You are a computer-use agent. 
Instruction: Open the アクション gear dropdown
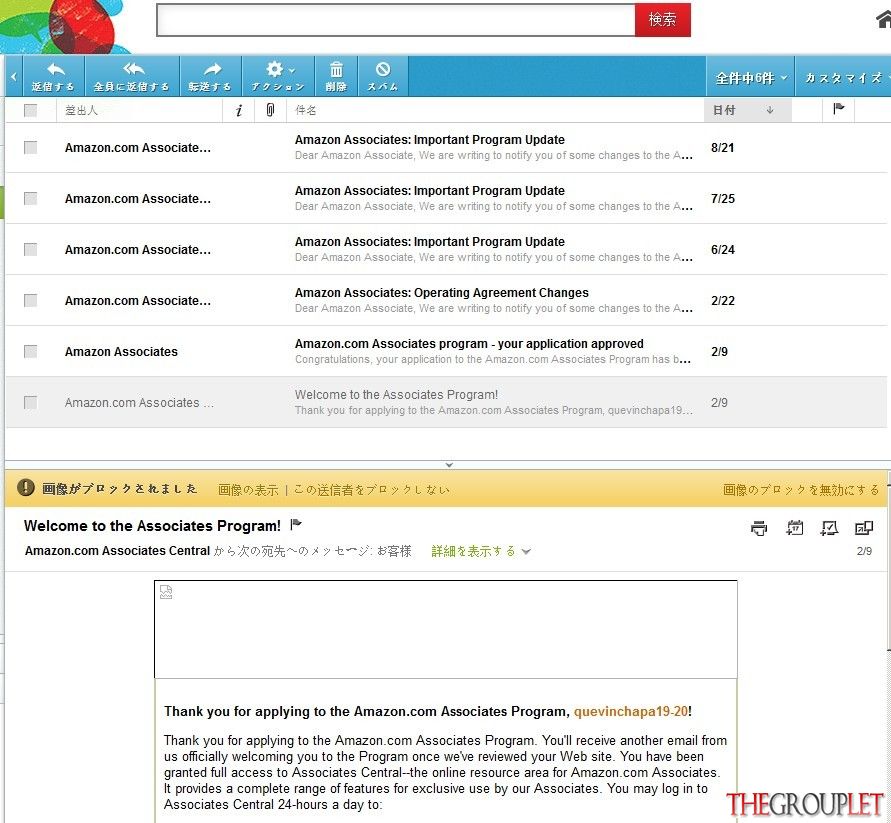tap(278, 76)
